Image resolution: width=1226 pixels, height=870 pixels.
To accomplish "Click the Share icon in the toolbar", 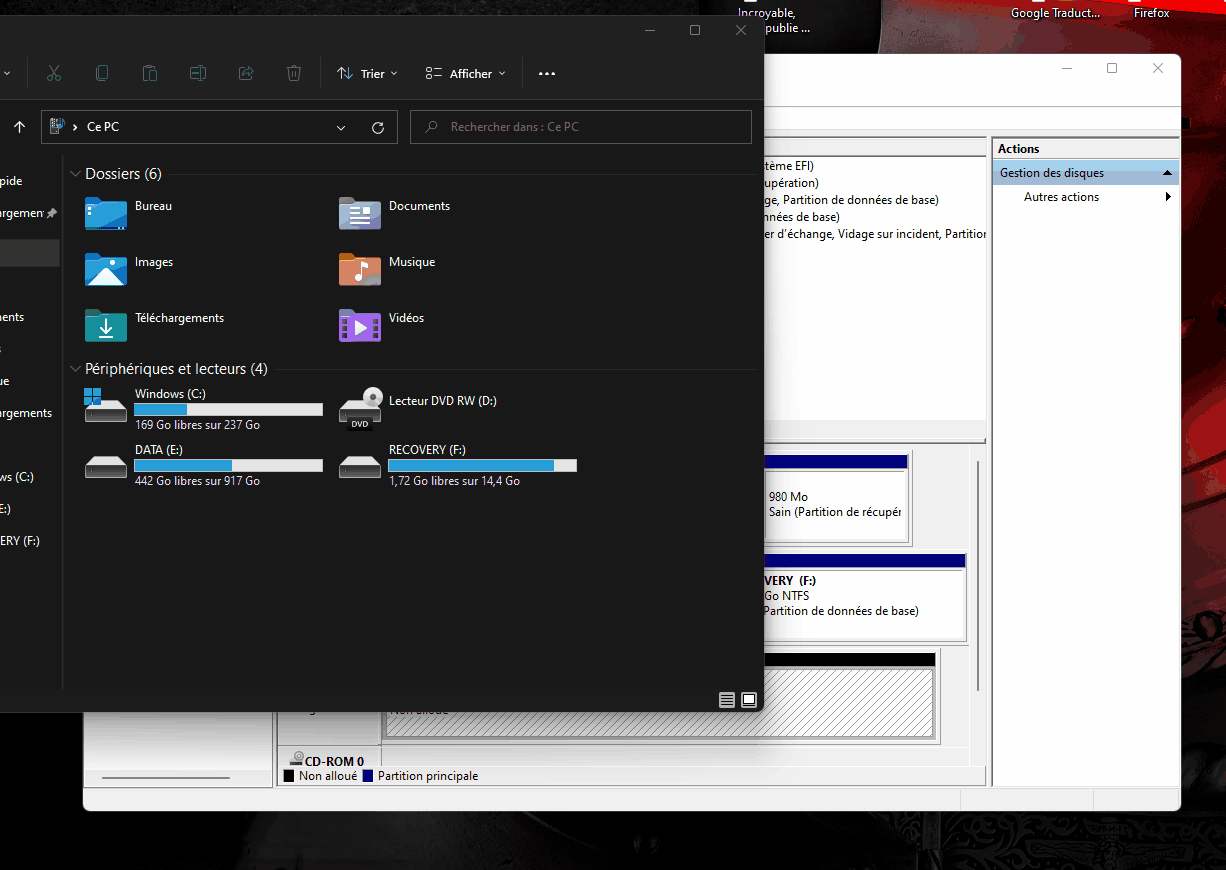I will (x=246, y=73).
